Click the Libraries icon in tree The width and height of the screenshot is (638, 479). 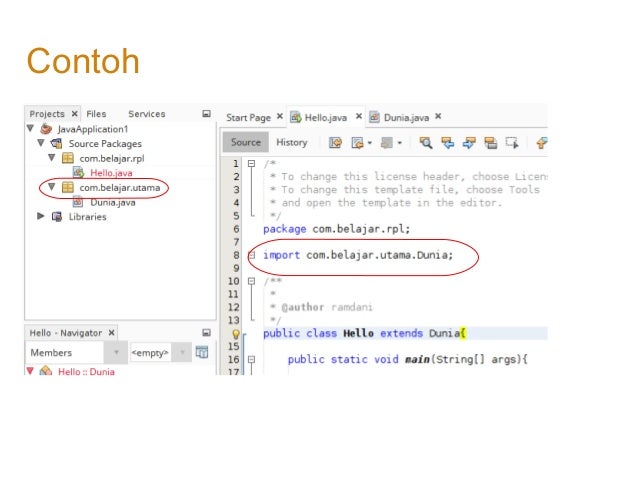57,217
